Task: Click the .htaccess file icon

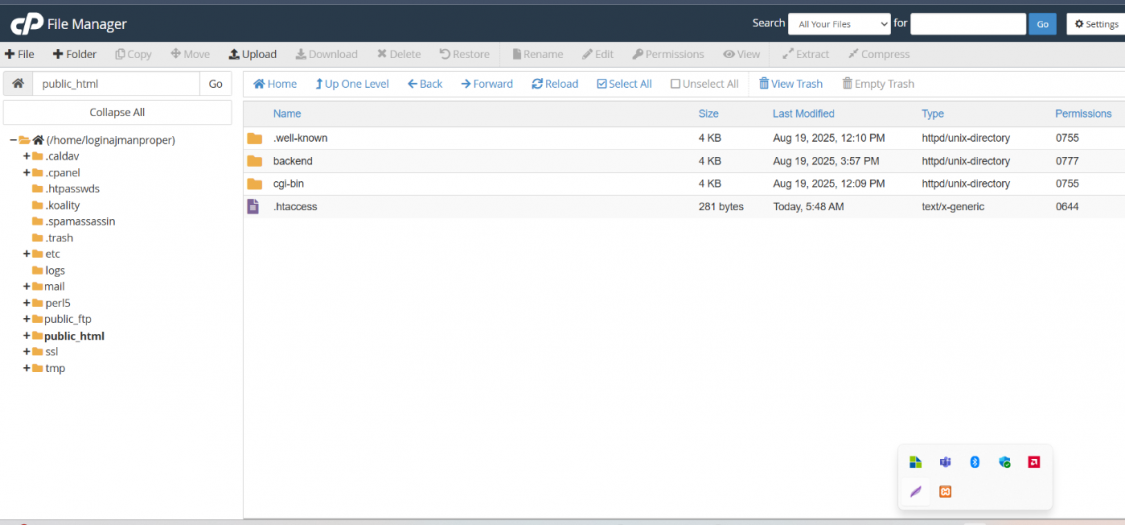Action: click(x=254, y=206)
